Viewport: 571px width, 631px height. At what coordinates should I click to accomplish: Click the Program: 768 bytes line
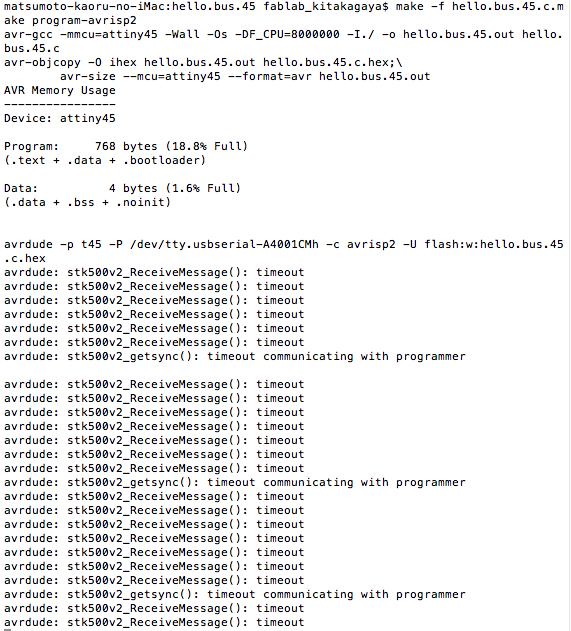(x=126, y=146)
